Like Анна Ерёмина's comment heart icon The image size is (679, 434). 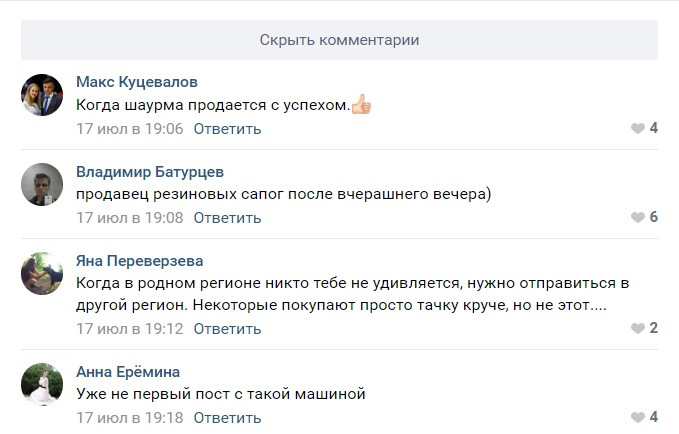pyautogui.click(x=637, y=417)
